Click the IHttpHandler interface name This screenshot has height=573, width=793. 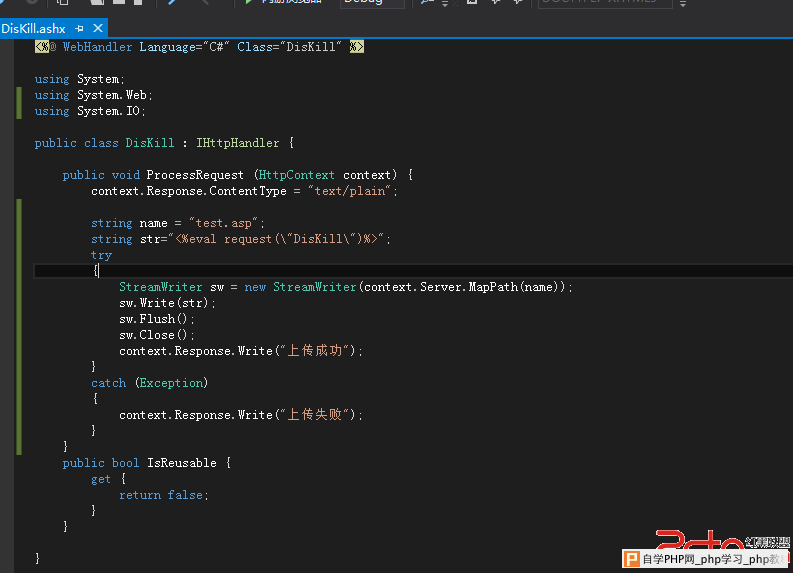238,143
